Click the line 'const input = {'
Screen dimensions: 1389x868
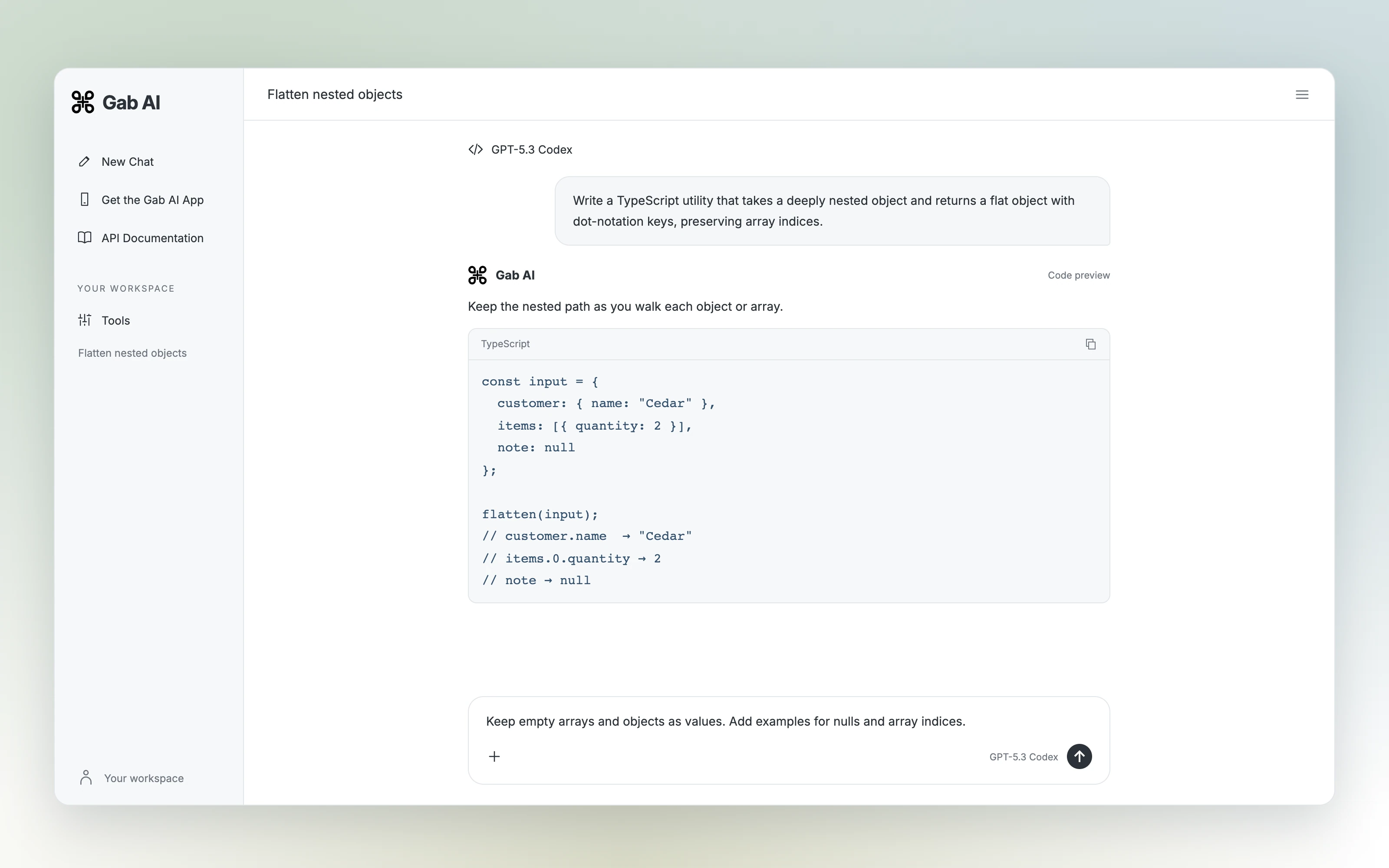pyautogui.click(x=540, y=382)
